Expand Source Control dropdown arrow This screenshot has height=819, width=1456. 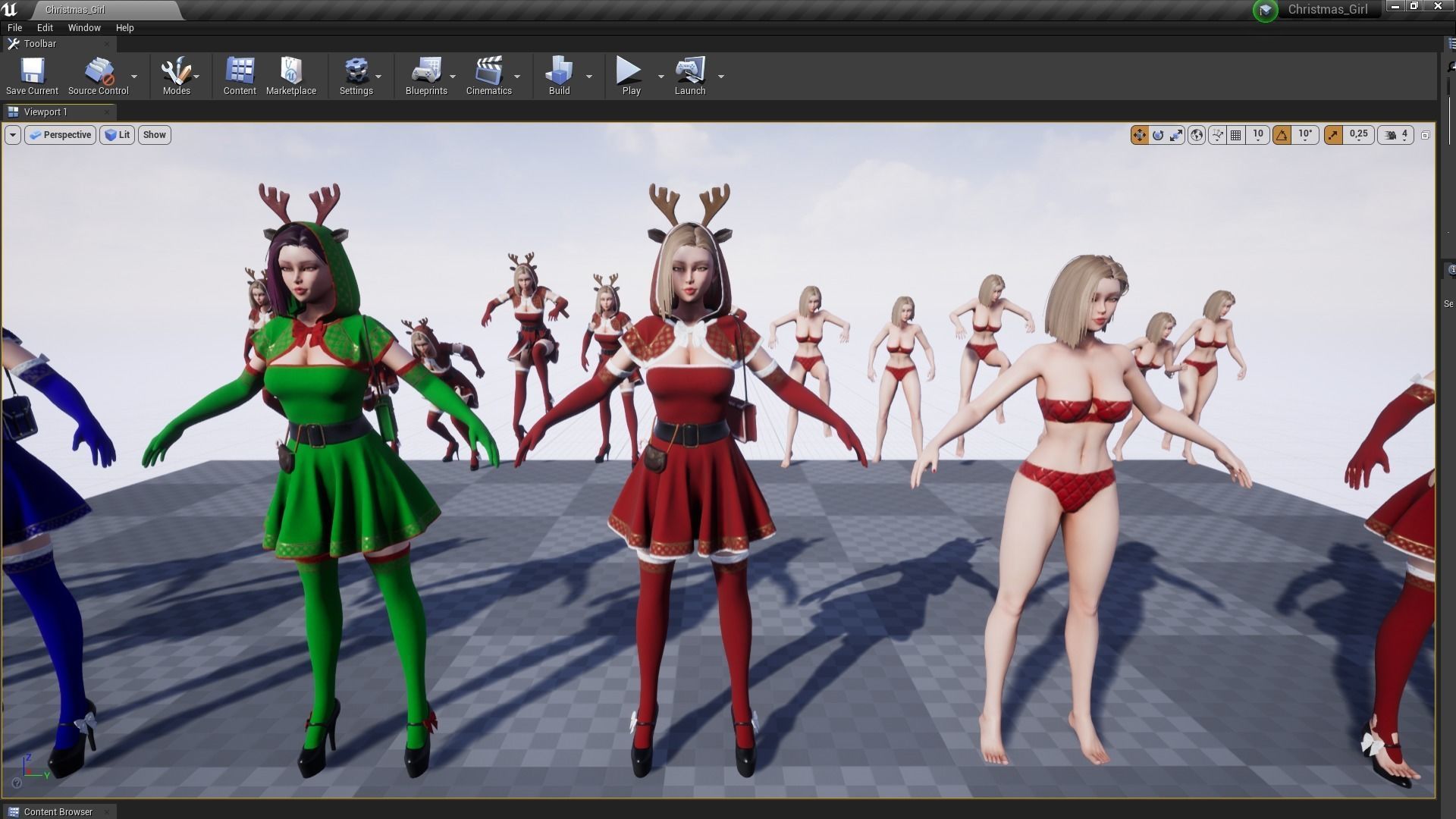click(134, 77)
